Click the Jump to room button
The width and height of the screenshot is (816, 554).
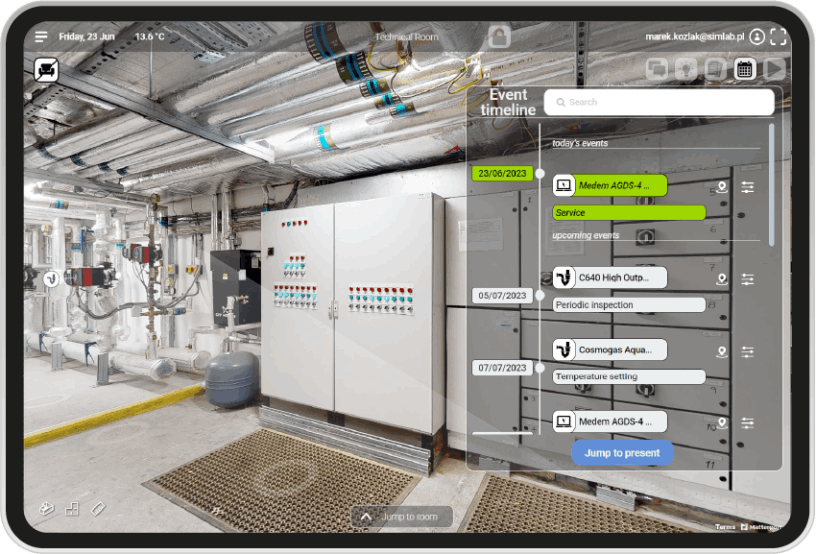401,516
